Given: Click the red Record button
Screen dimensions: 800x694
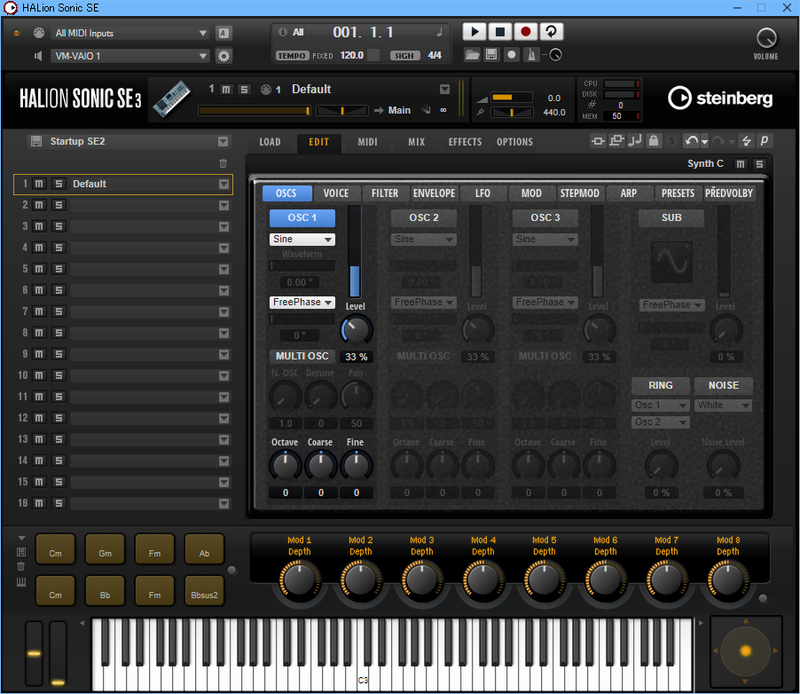Looking at the screenshot, I should click(526, 32).
